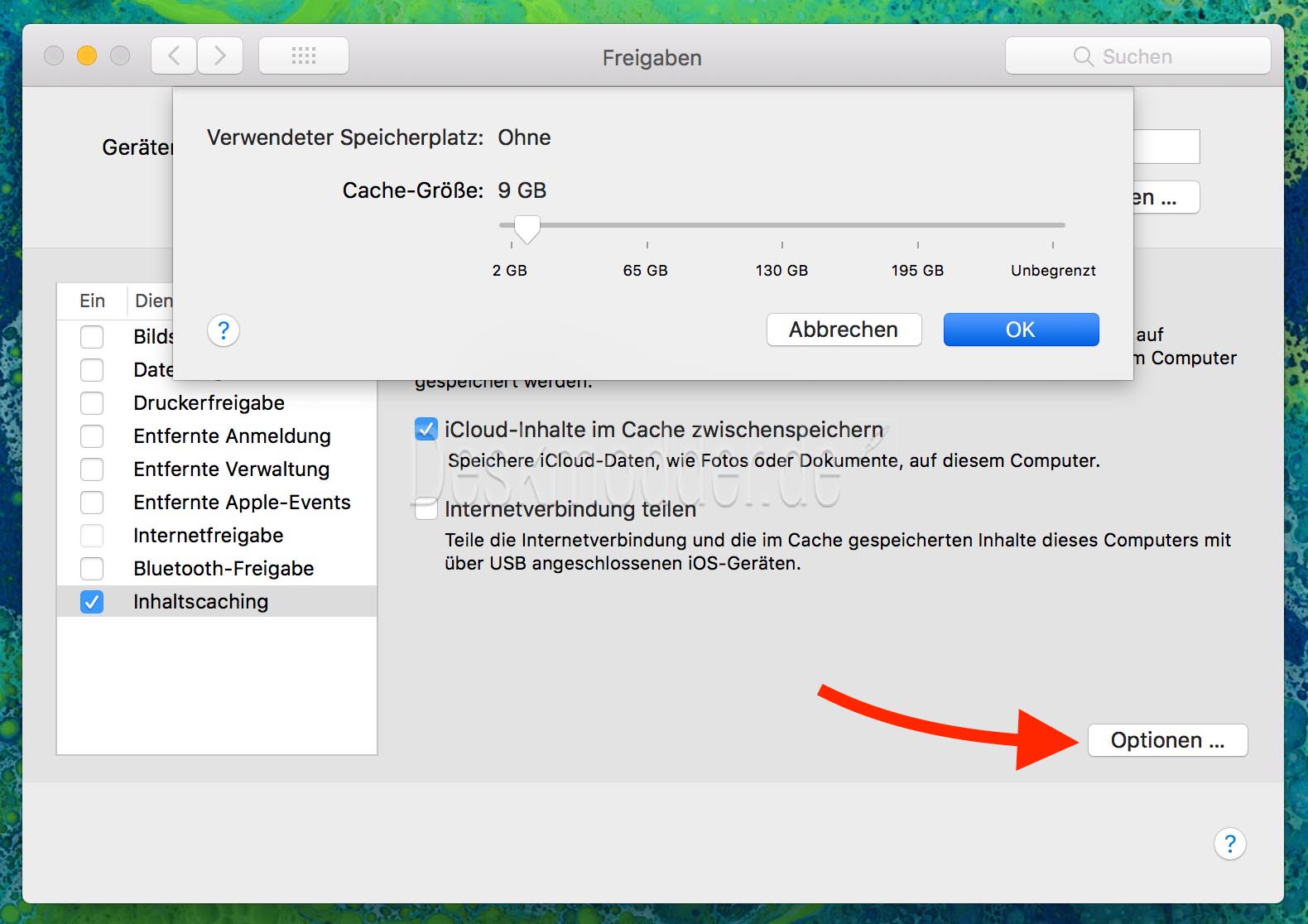This screenshot has height=924, width=1308.
Task: Uncheck iCloud-Inhalte im Cache zwischenspeichern
Action: [426, 429]
